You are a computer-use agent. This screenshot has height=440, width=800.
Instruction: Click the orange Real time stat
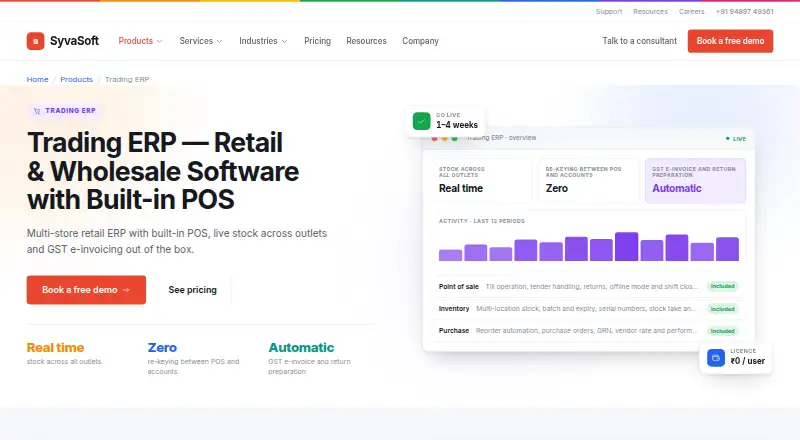pyautogui.click(x=55, y=348)
